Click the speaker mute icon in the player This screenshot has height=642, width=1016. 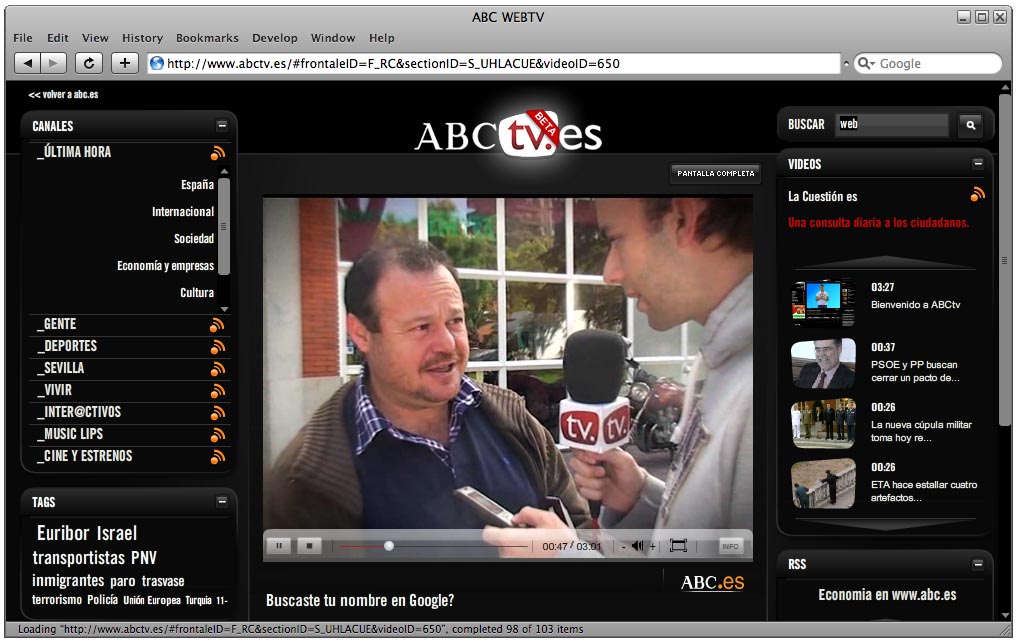coord(638,546)
